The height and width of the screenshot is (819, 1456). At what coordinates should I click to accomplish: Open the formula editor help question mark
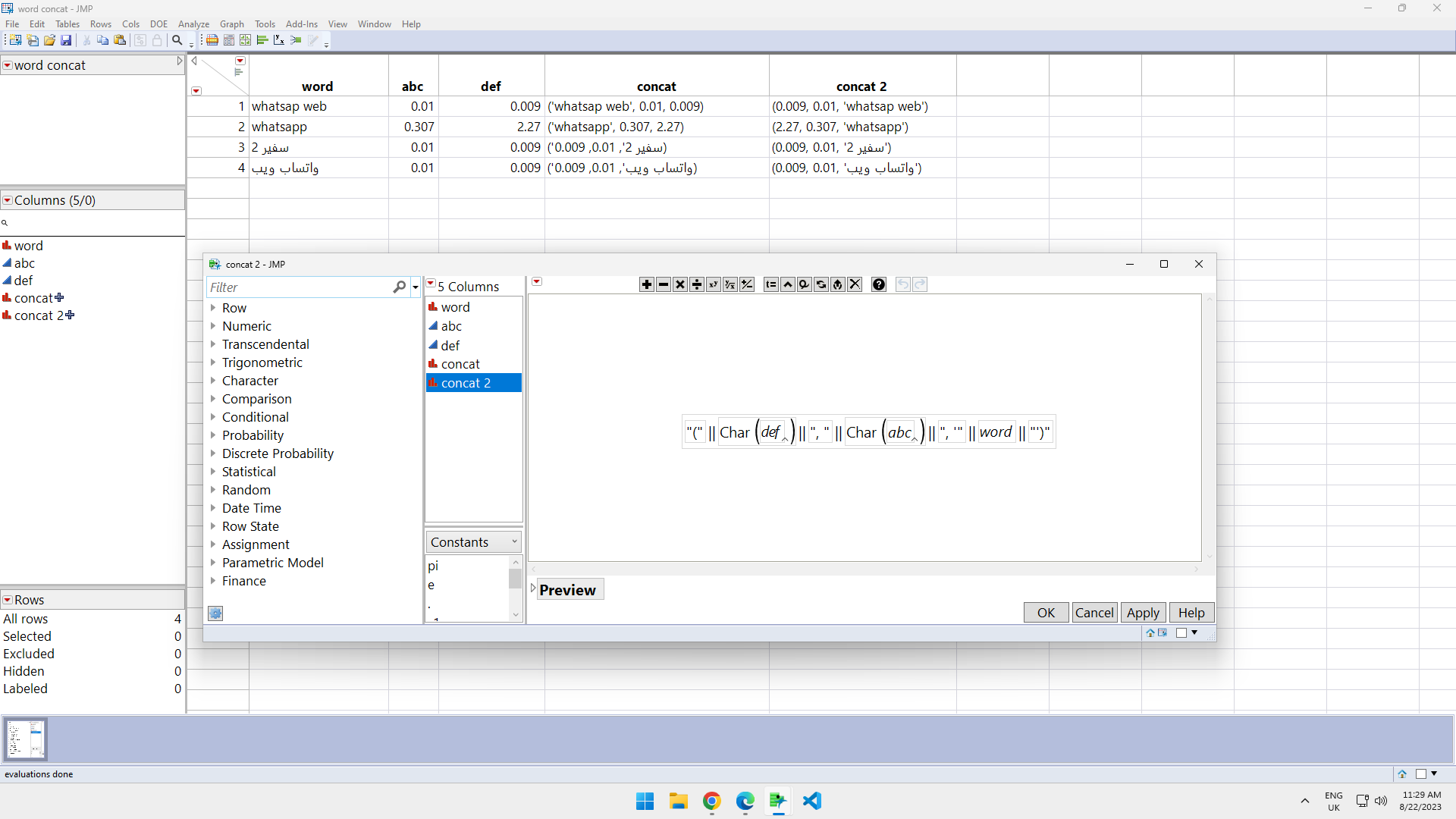coord(878,284)
